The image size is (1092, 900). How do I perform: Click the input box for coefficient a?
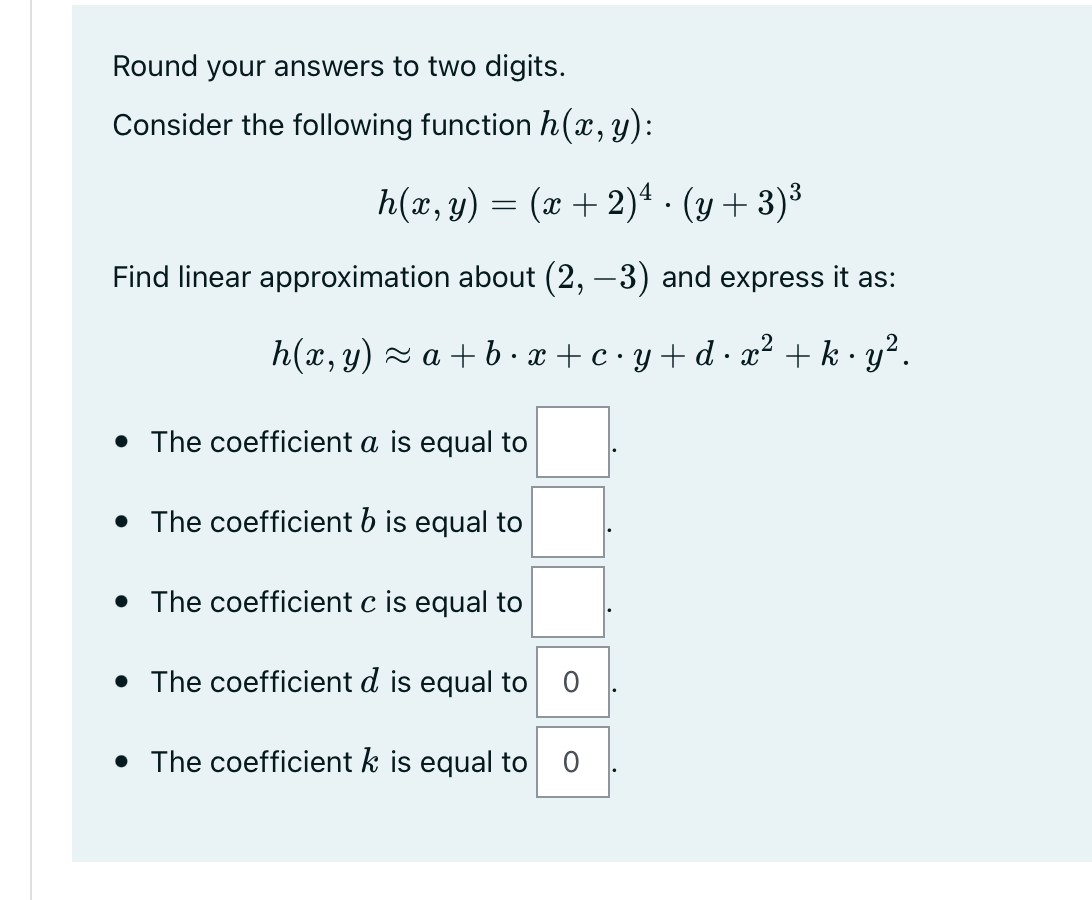(x=571, y=442)
